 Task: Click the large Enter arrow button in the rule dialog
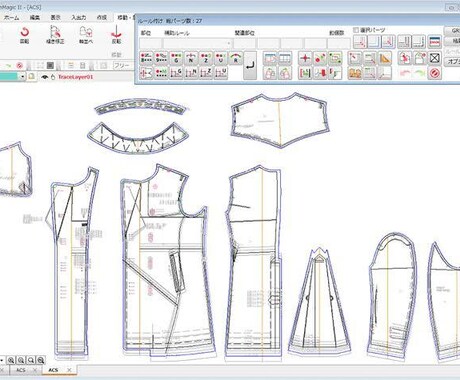(250, 66)
